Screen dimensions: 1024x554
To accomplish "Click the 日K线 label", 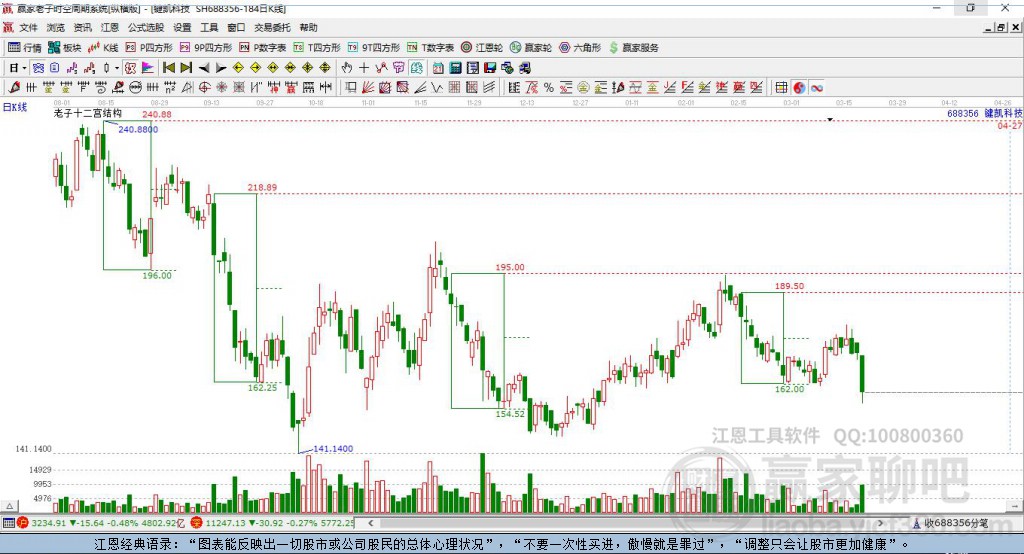I will pos(15,107).
